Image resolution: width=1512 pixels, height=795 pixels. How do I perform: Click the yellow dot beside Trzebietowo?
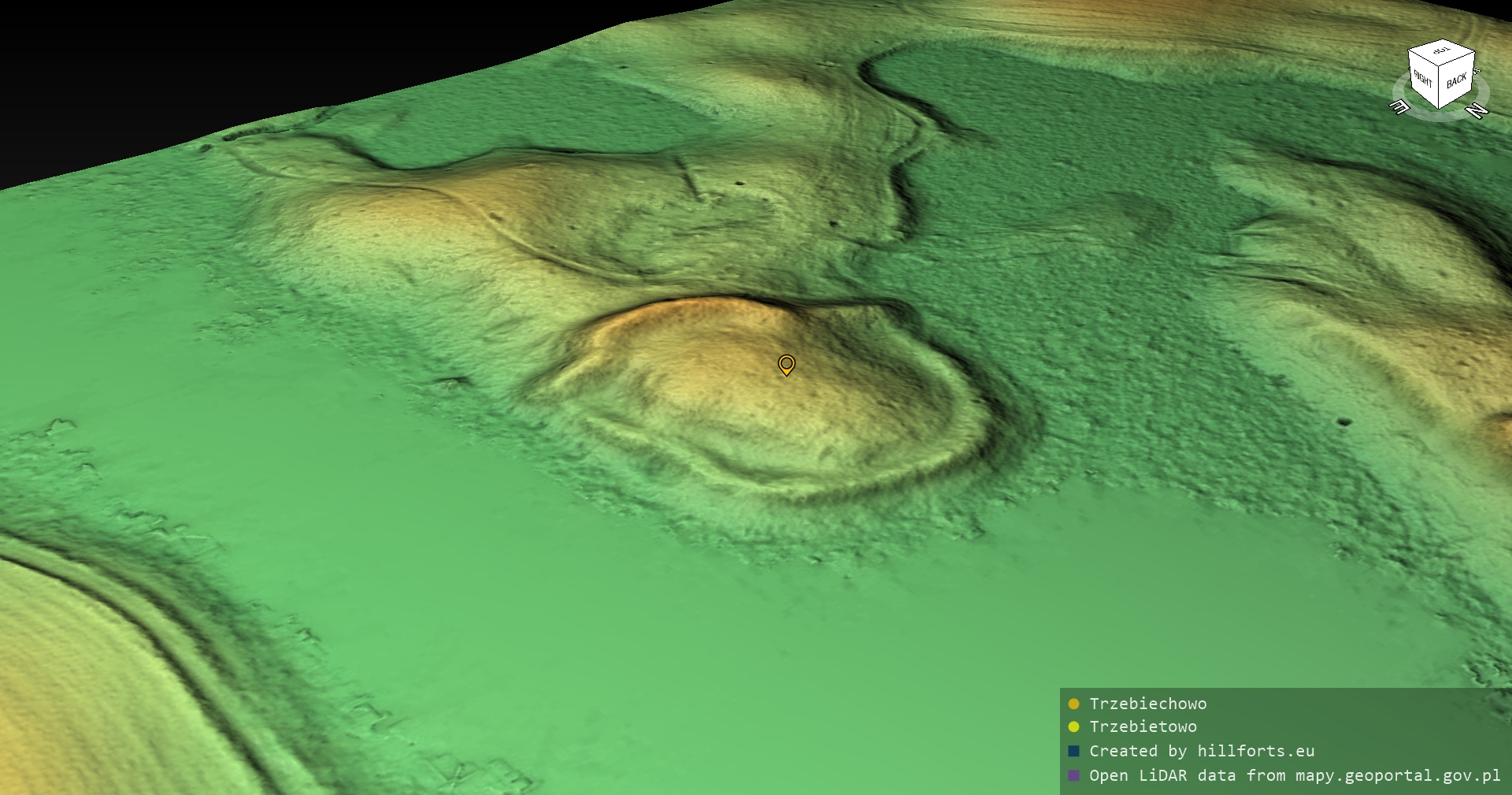click(x=1073, y=726)
